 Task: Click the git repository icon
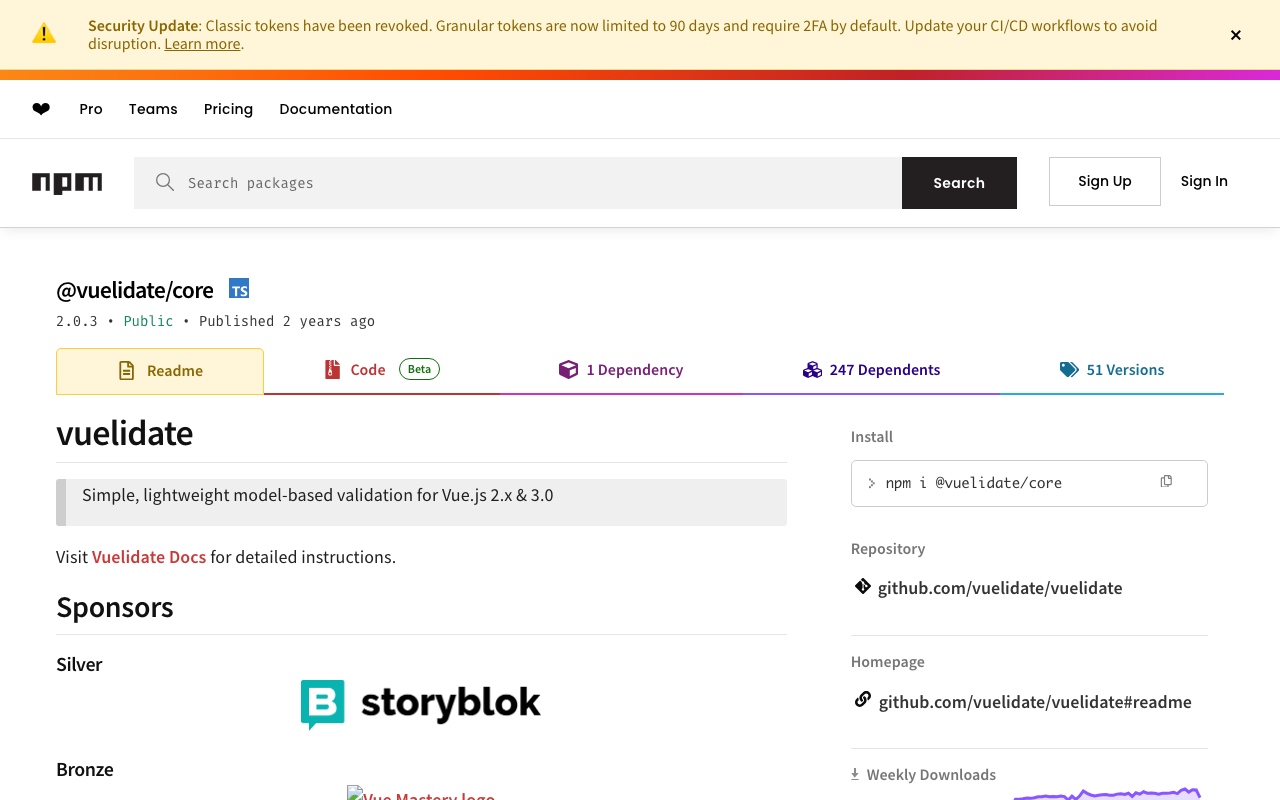point(862,587)
